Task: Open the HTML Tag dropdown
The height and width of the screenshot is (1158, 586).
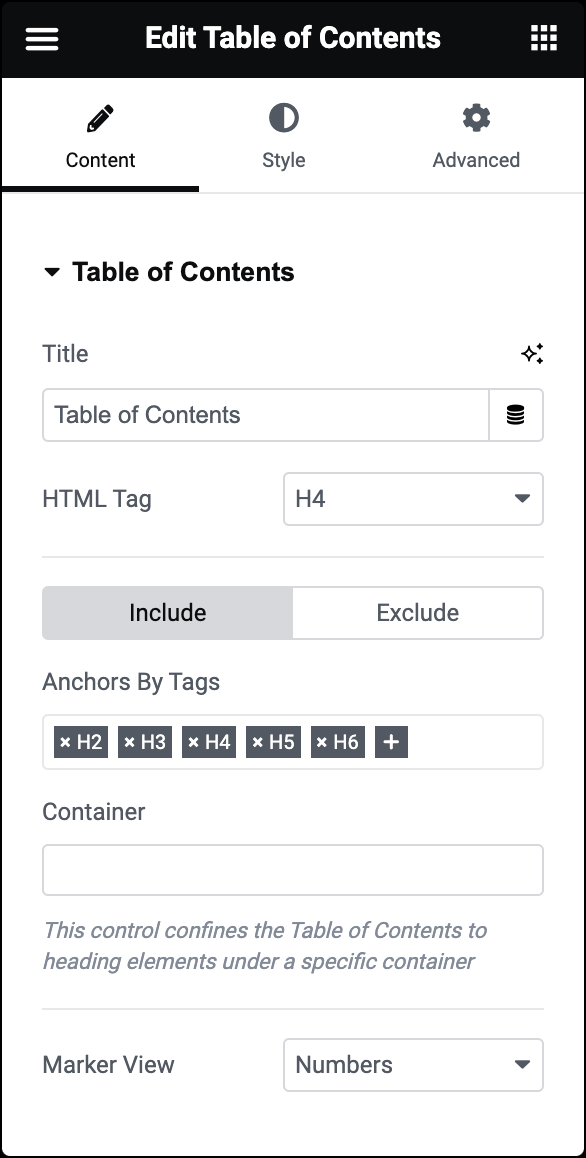Action: click(414, 499)
